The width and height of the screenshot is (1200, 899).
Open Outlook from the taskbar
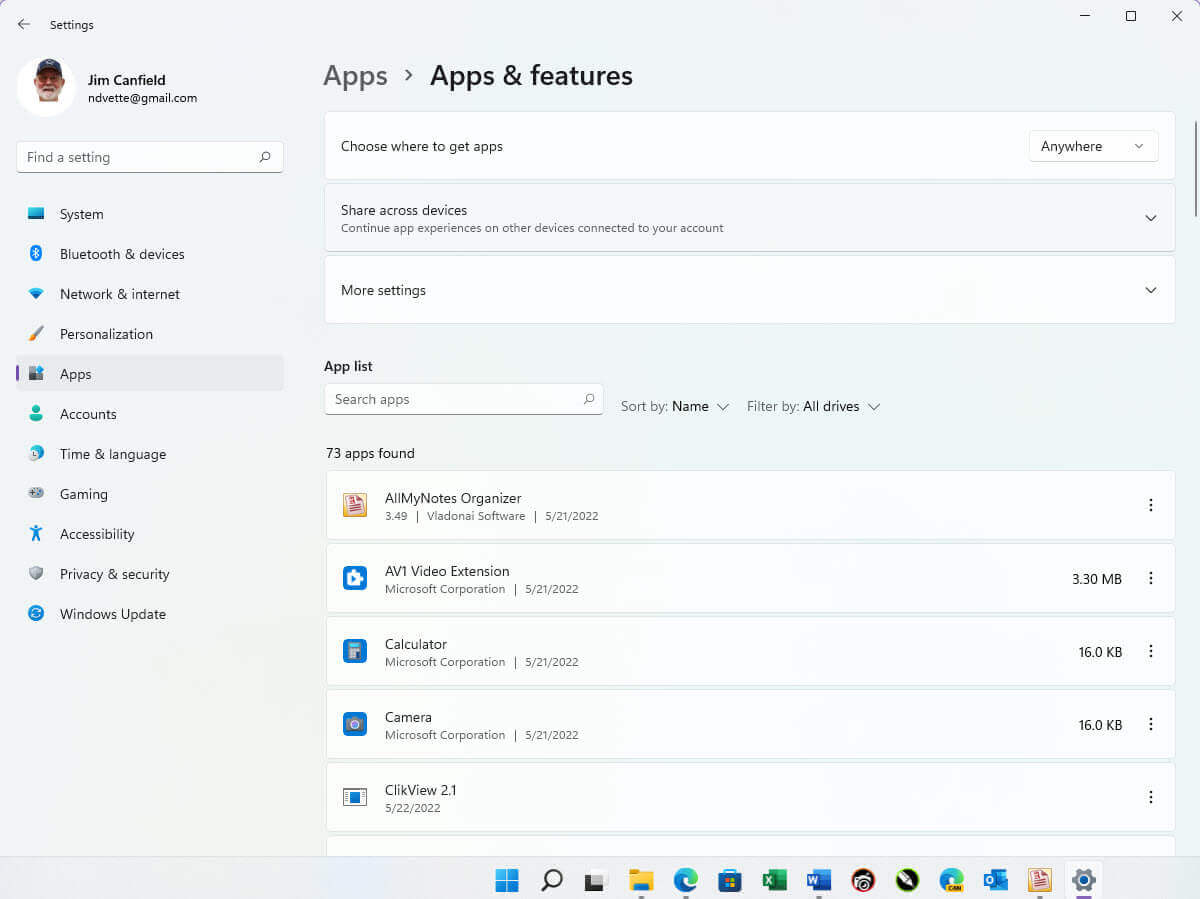tap(996, 880)
